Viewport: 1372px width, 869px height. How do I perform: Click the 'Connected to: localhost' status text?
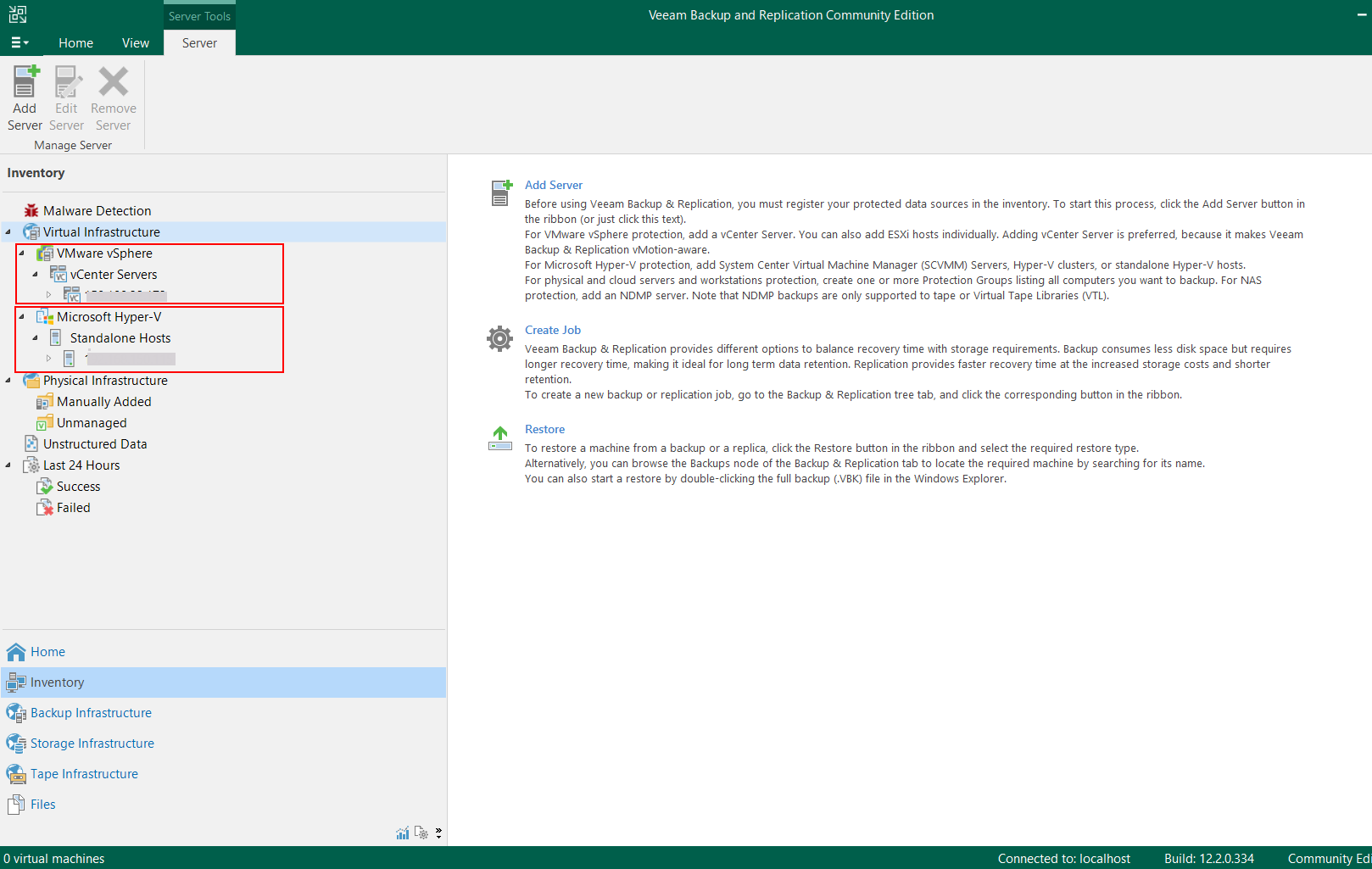pyautogui.click(x=1063, y=858)
